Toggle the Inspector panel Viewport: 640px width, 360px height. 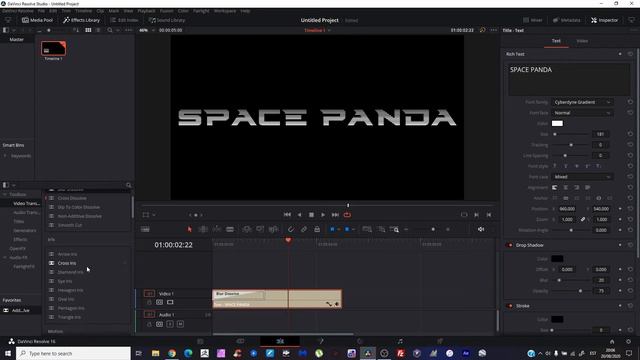[x=604, y=20]
